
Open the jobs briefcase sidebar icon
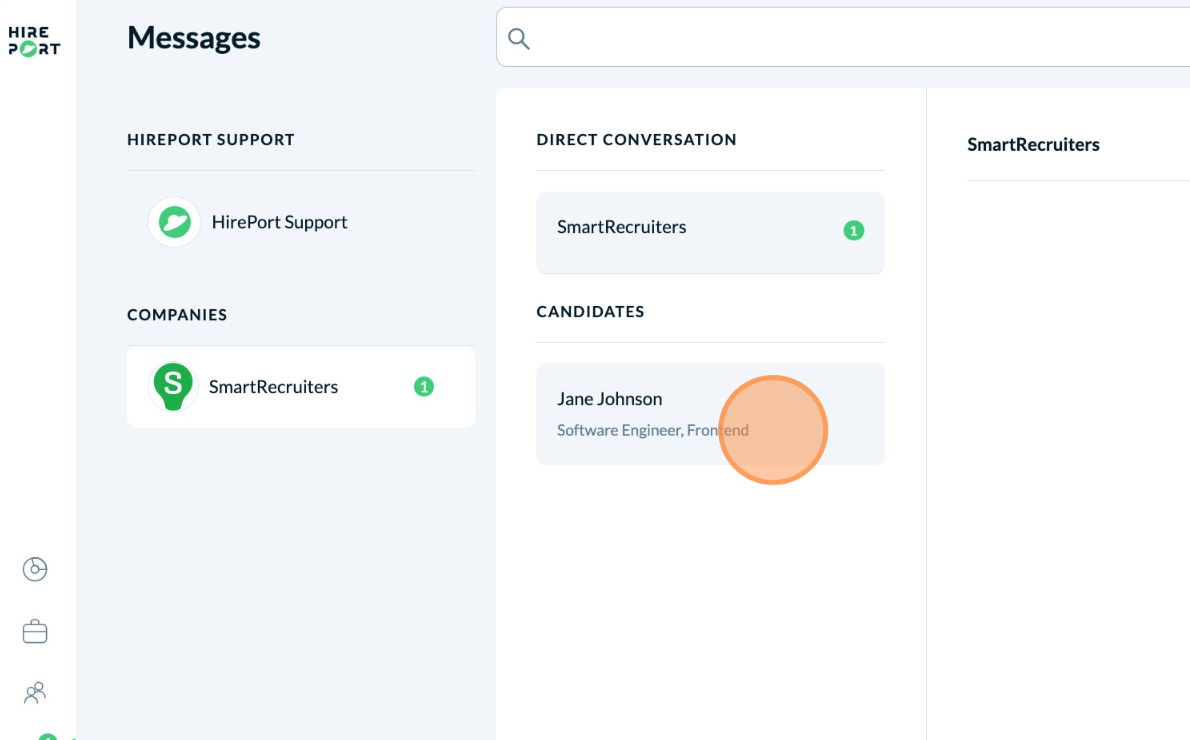(x=35, y=631)
